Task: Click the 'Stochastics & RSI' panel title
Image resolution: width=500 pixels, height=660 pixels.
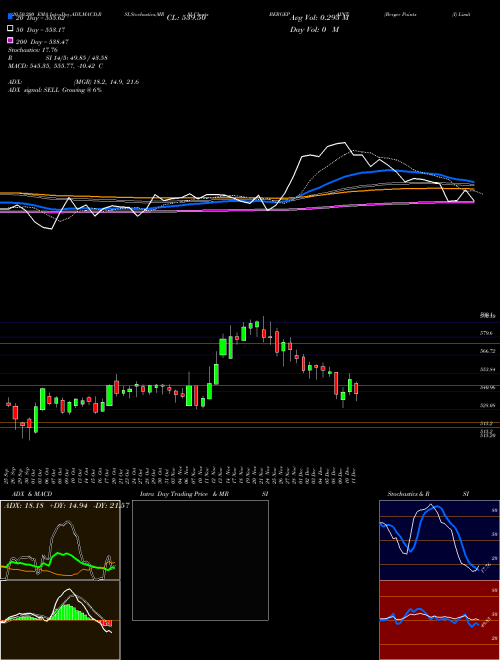Action: point(428,494)
